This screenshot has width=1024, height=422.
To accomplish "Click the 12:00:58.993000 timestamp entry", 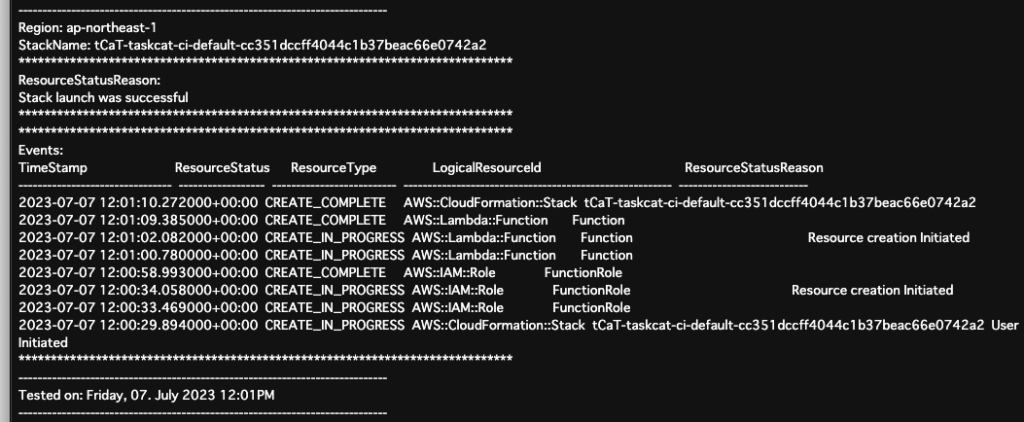I will pos(138,272).
